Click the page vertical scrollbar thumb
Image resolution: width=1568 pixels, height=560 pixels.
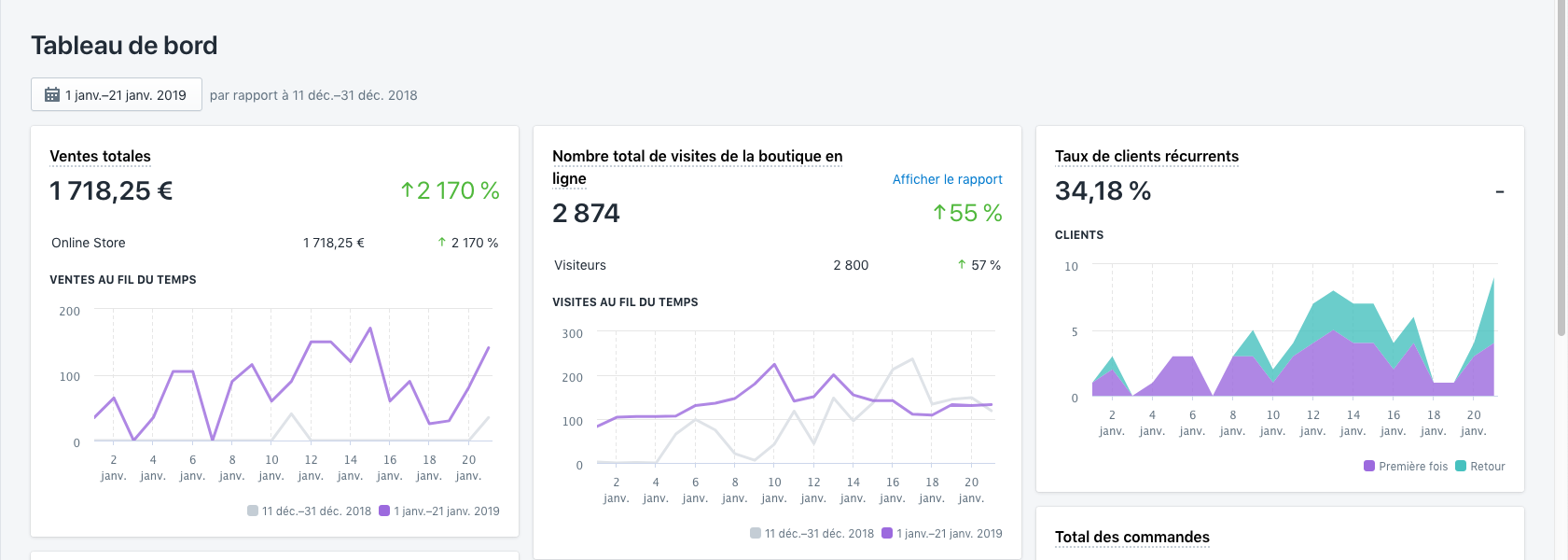click(1561, 168)
